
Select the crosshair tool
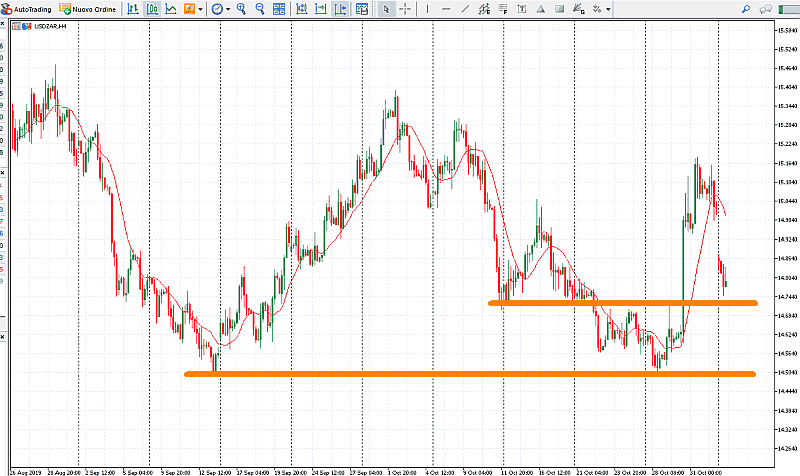coord(406,9)
